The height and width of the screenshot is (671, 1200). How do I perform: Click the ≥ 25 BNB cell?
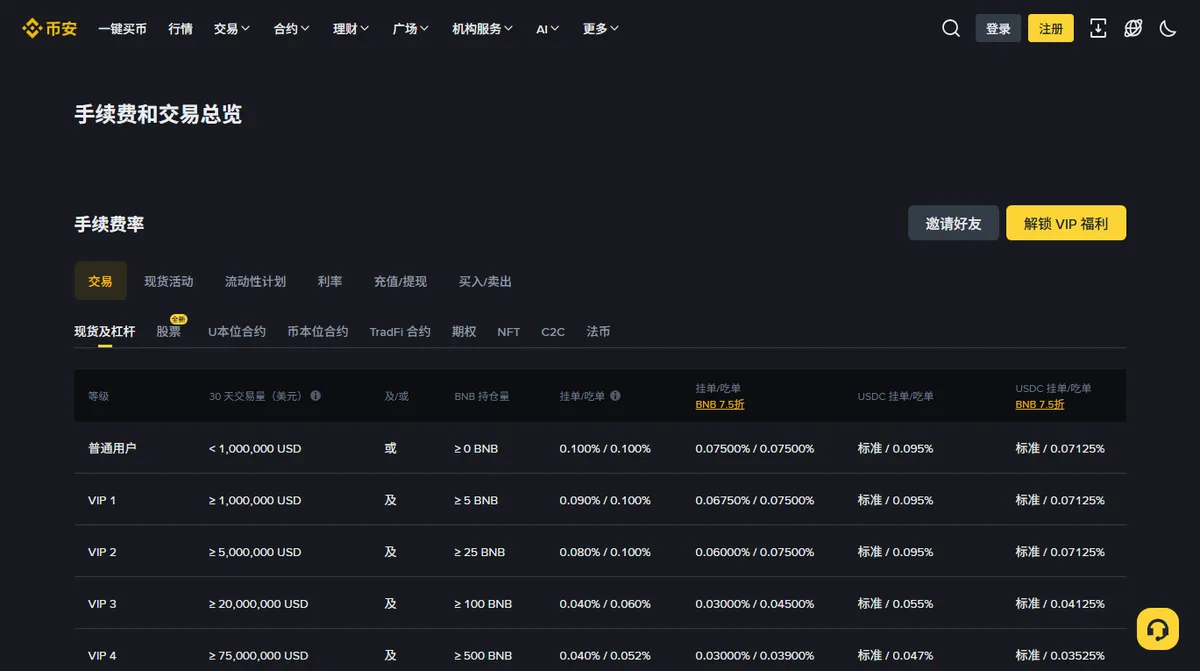(479, 552)
